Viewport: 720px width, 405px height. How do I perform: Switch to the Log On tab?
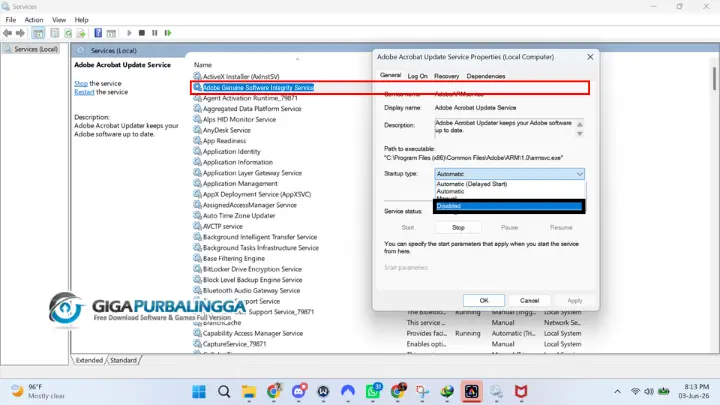[x=417, y=76]
